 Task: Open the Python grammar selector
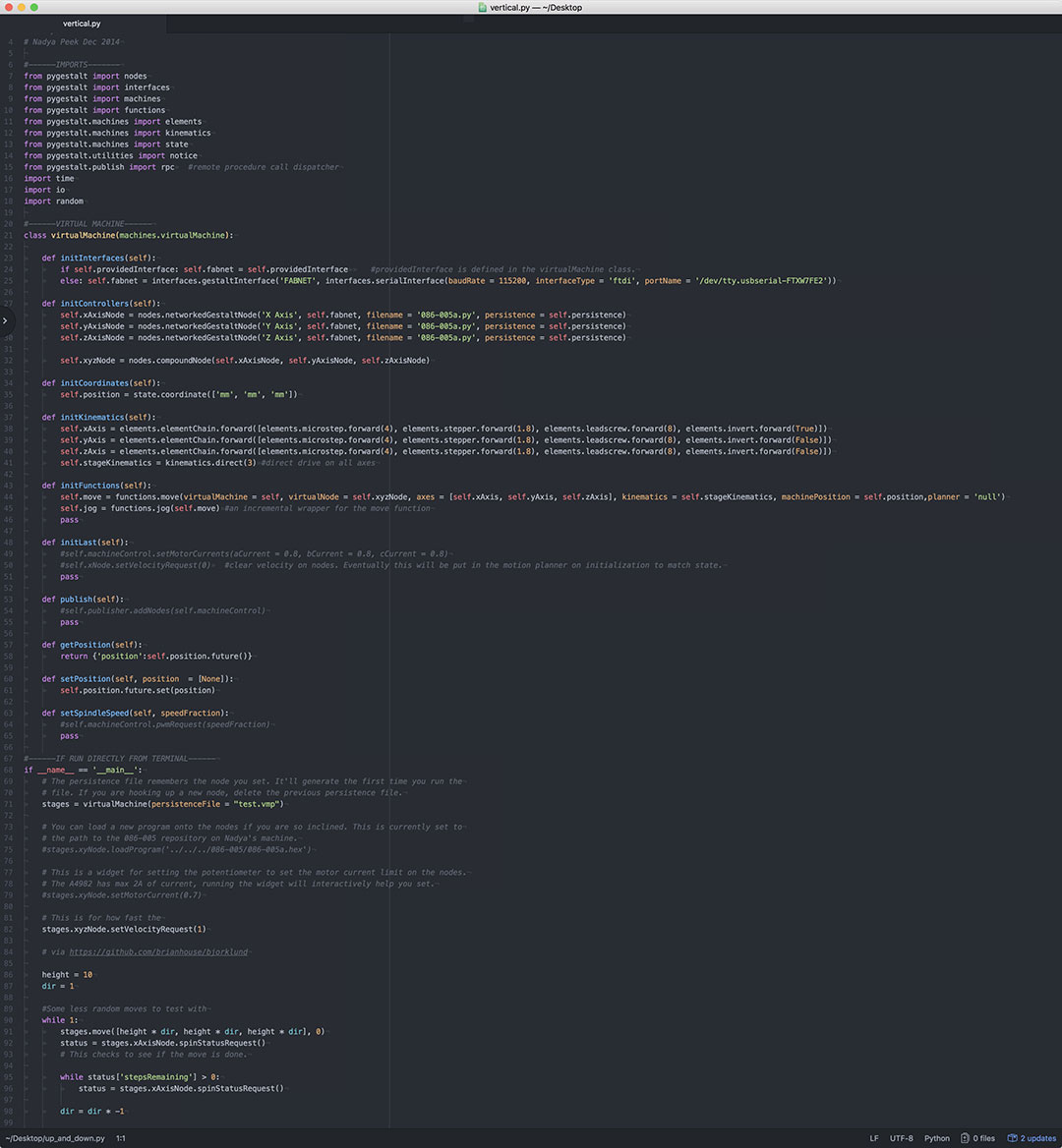coord(937,1138)
